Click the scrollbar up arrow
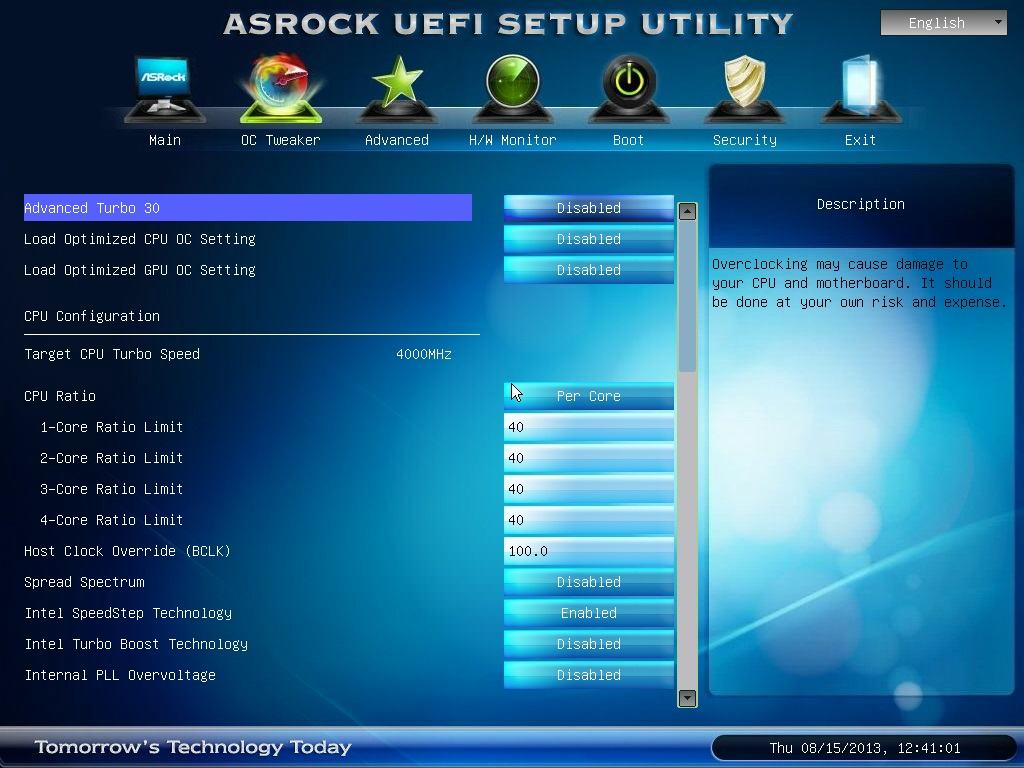This screenshot has width=1024, height=768. pos(688,212)
